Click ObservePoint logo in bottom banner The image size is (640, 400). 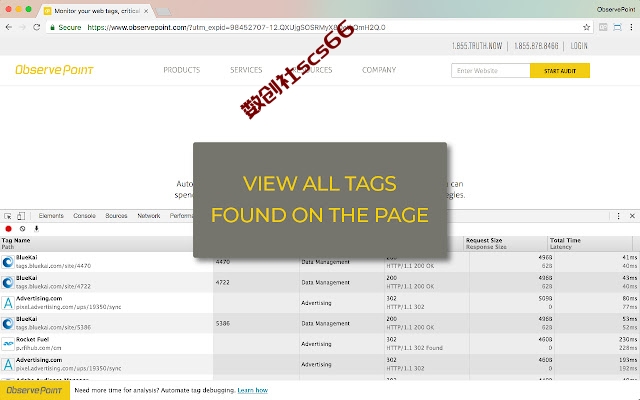tap(35, 390)
